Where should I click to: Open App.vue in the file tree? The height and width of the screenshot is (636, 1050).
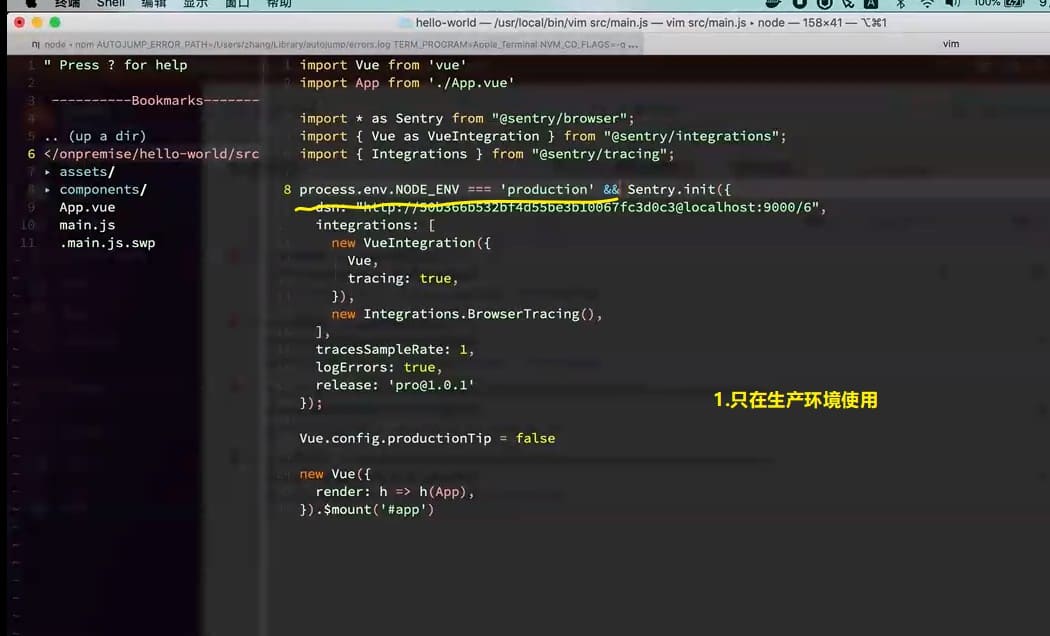pos(87,208)
